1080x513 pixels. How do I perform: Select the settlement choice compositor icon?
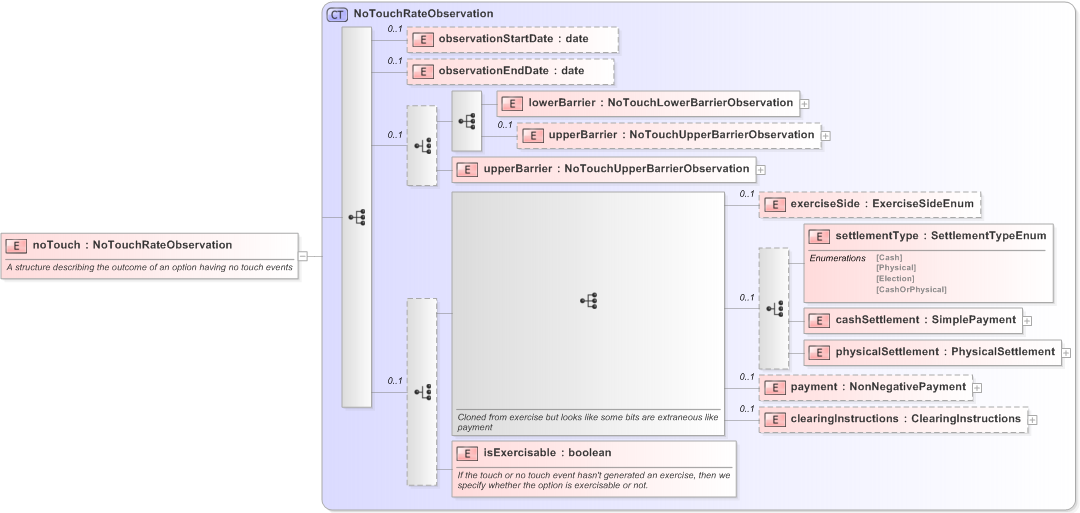click(774, 308)
